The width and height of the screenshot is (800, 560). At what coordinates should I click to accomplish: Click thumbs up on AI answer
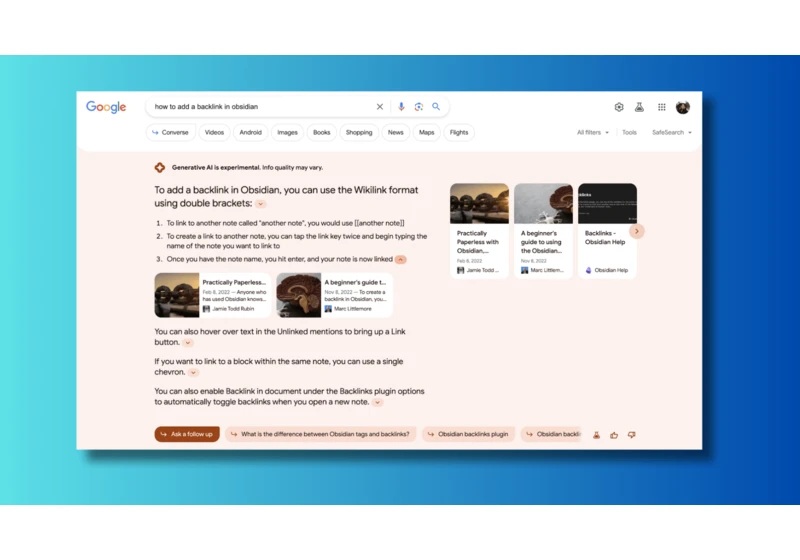coord(614,435)
